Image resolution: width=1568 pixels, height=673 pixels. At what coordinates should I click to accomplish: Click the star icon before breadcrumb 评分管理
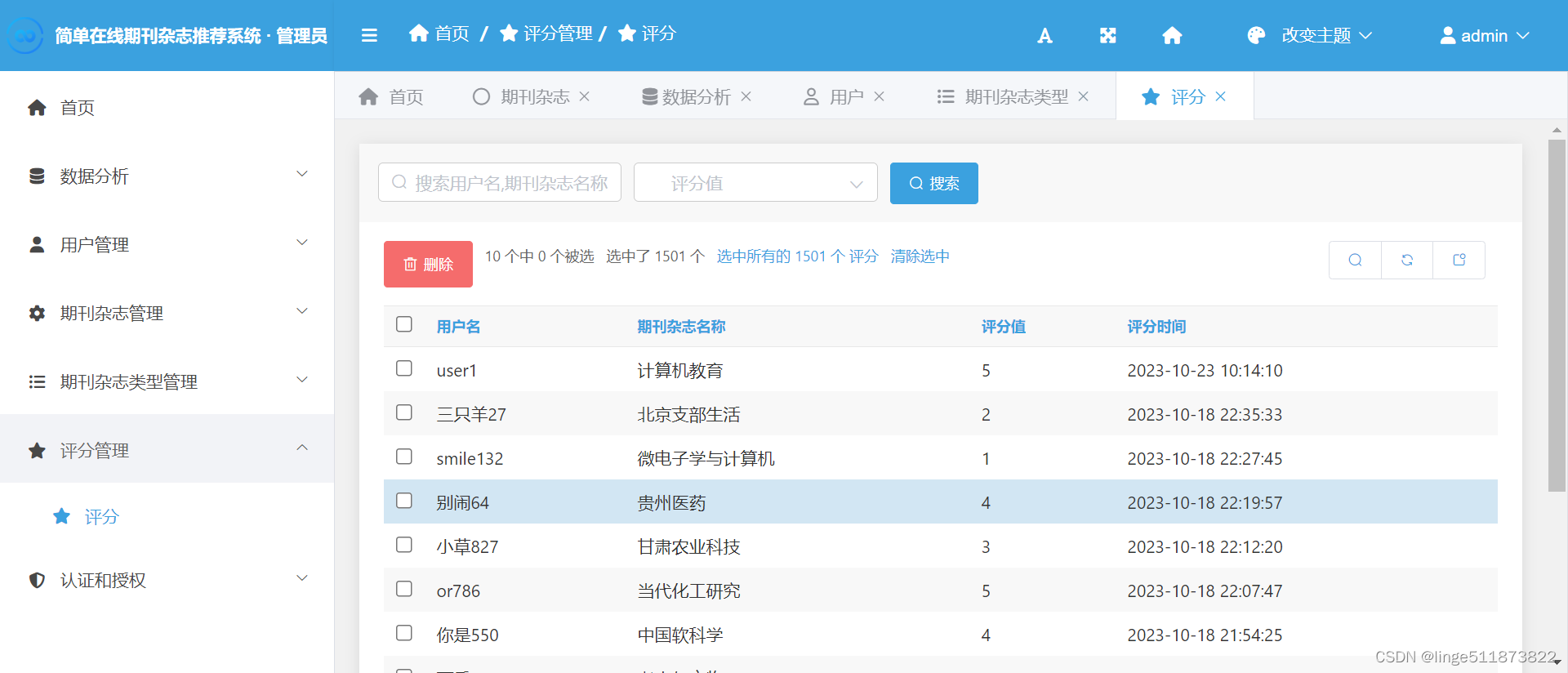tap(509, 33)
